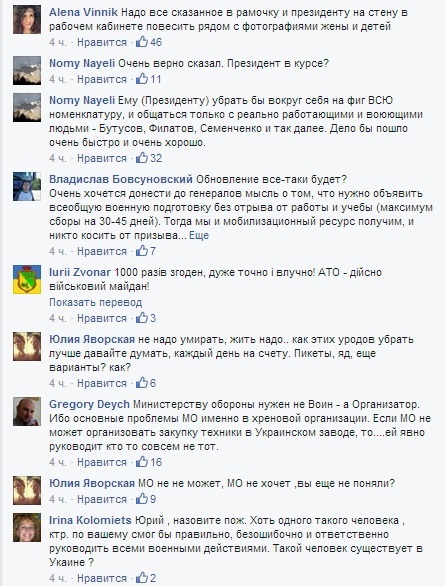445x586 pixels.
Task: Click thumbs-up icon with 46 likes
Action: [x=142, y=42]
